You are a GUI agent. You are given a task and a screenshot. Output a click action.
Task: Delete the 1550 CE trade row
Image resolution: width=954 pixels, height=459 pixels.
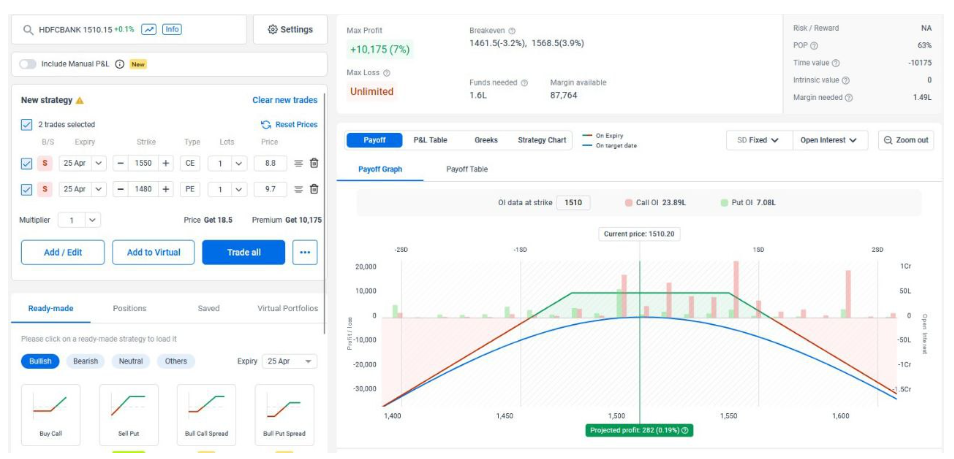[x=313, y=163]
